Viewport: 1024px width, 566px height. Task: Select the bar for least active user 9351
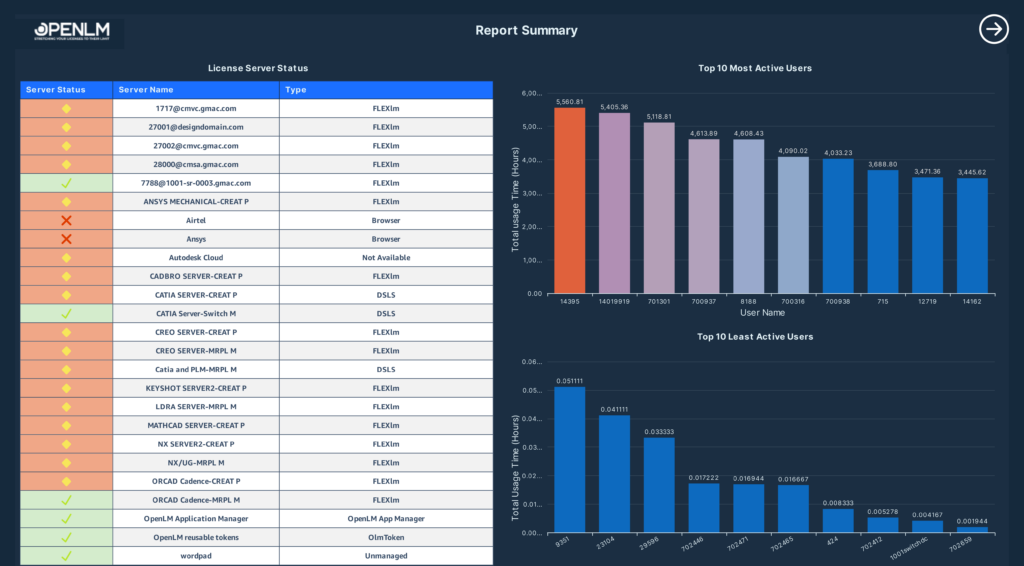[x=569, y=460]
